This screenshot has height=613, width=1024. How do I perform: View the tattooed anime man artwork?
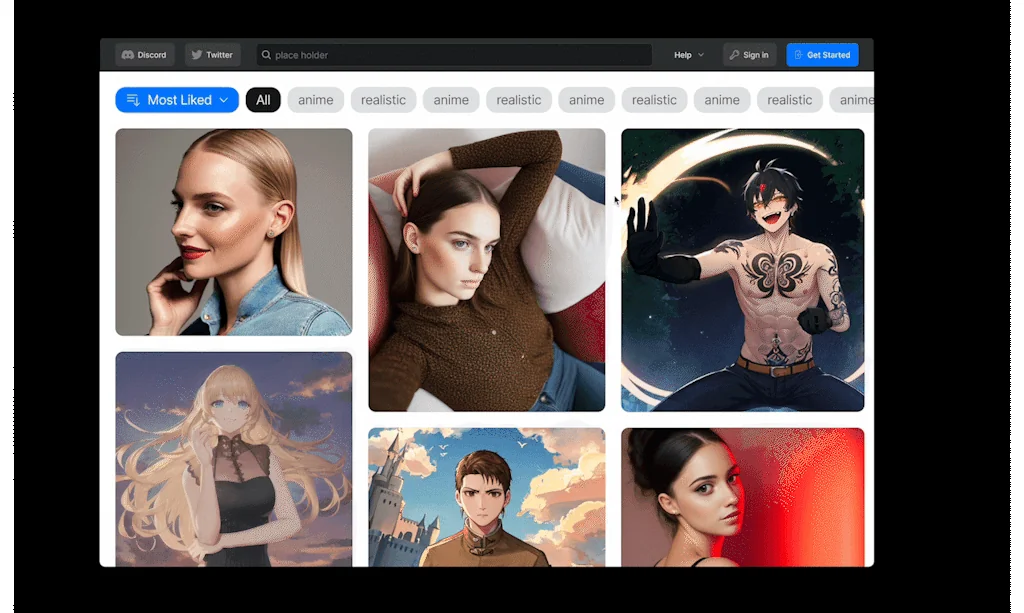point(742,270)
